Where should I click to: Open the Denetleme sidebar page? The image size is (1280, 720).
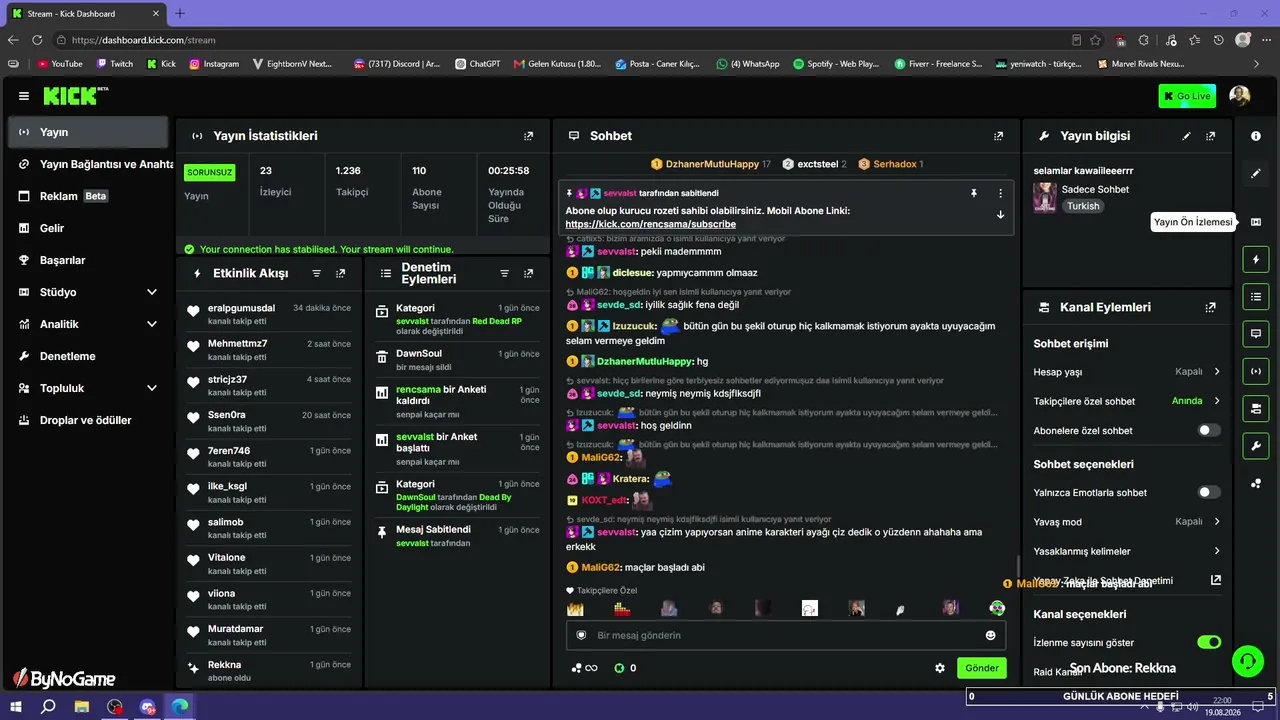point(88,356)
